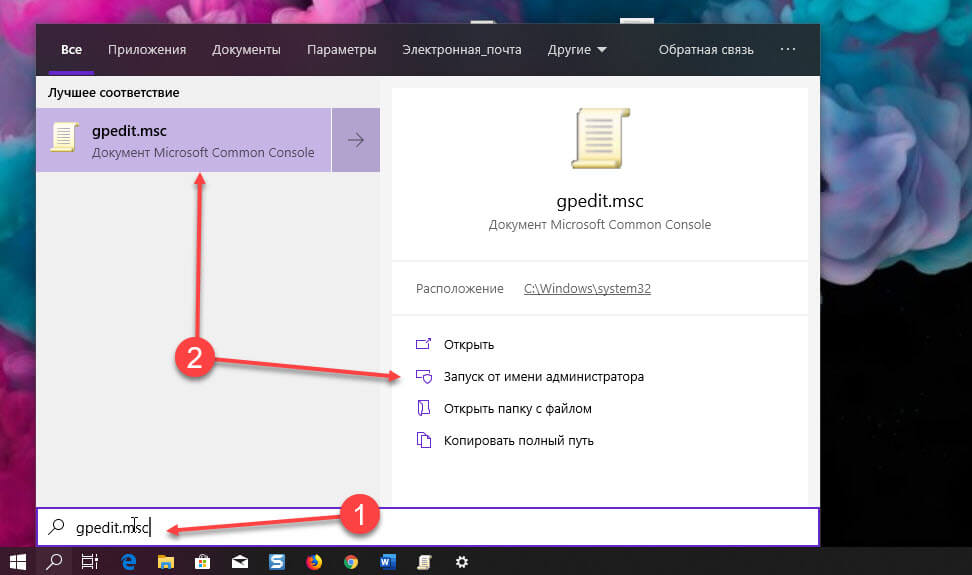Click the gpedit.msc scroll icon in the results list
The height and width of the screenshot is (575, 972).
click(x=64, y=138)
